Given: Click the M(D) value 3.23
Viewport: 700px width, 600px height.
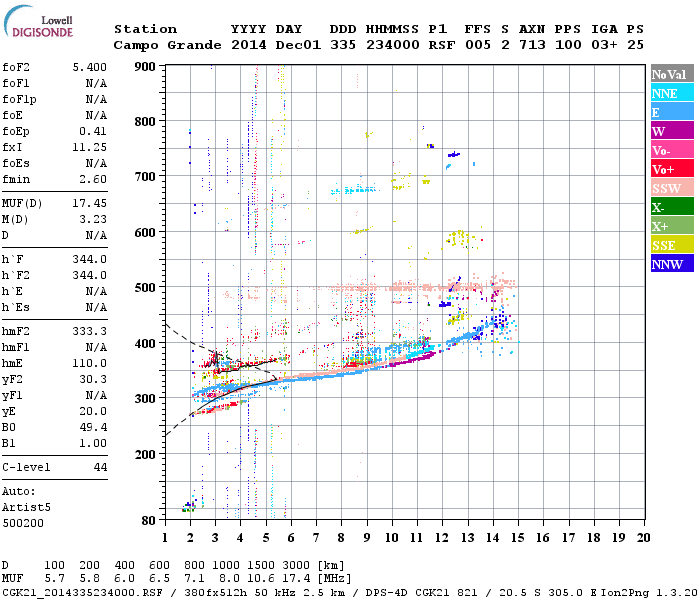Looking at the screenshot, I should (x=93, y=220).
